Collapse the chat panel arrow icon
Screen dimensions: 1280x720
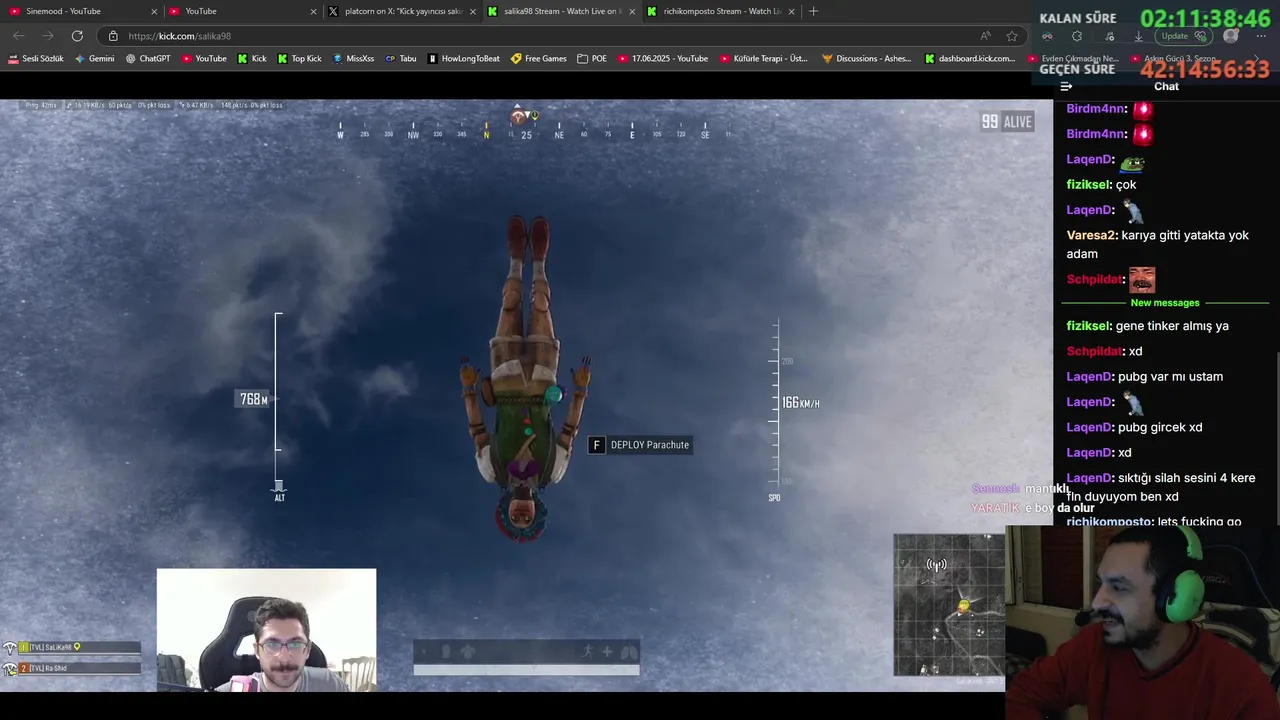coord(1066,86)
